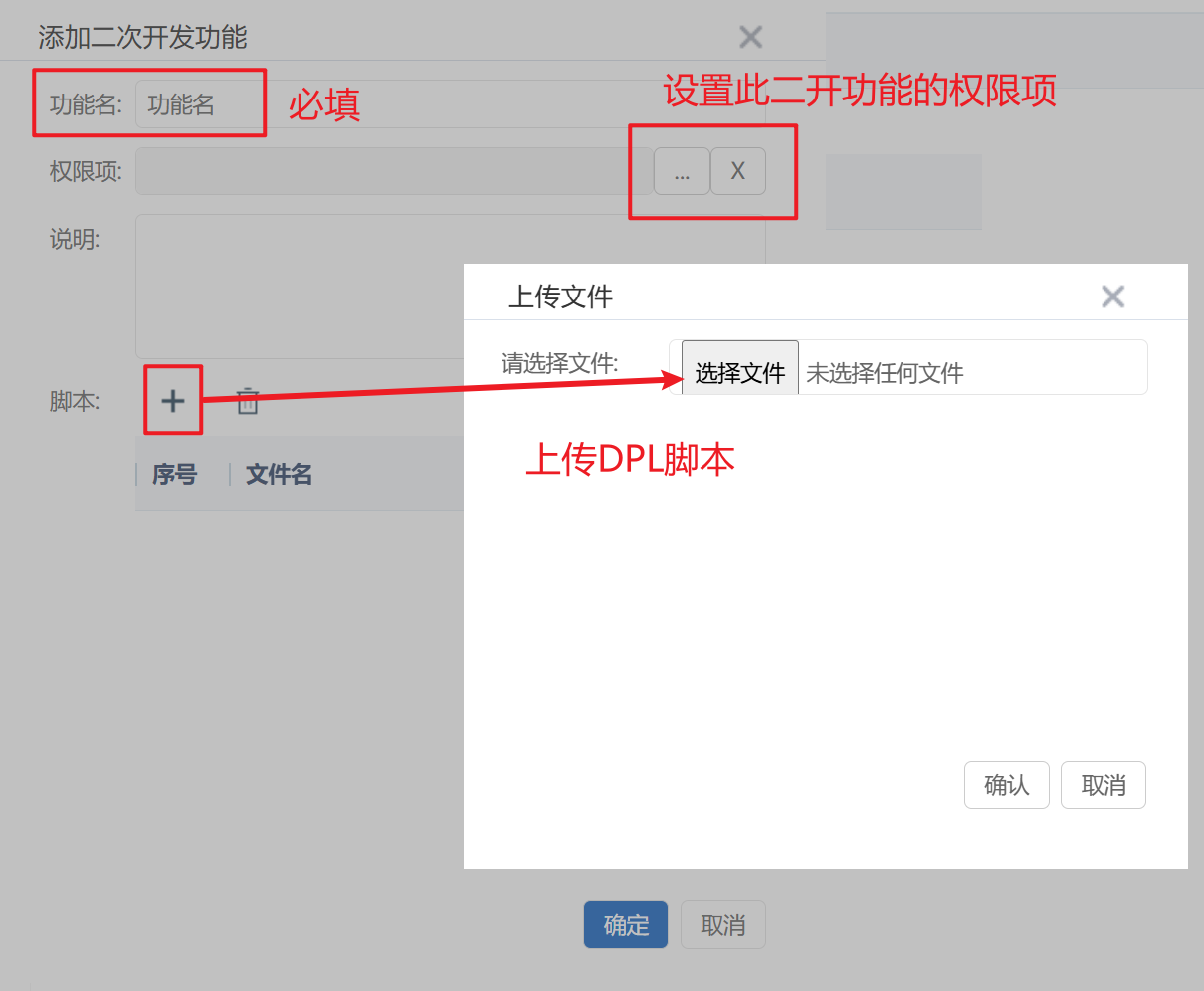Screen dimensions: 1204x991
Task: Clear permission item with X button
Action: [738, 171]
